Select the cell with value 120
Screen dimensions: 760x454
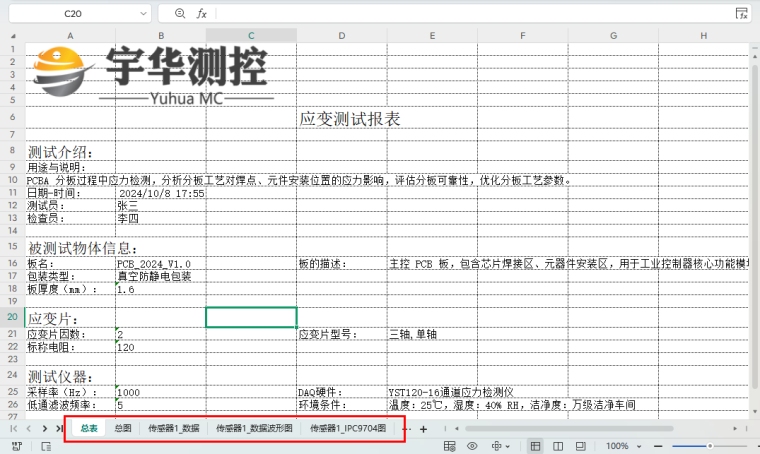(x=161, y=347)
